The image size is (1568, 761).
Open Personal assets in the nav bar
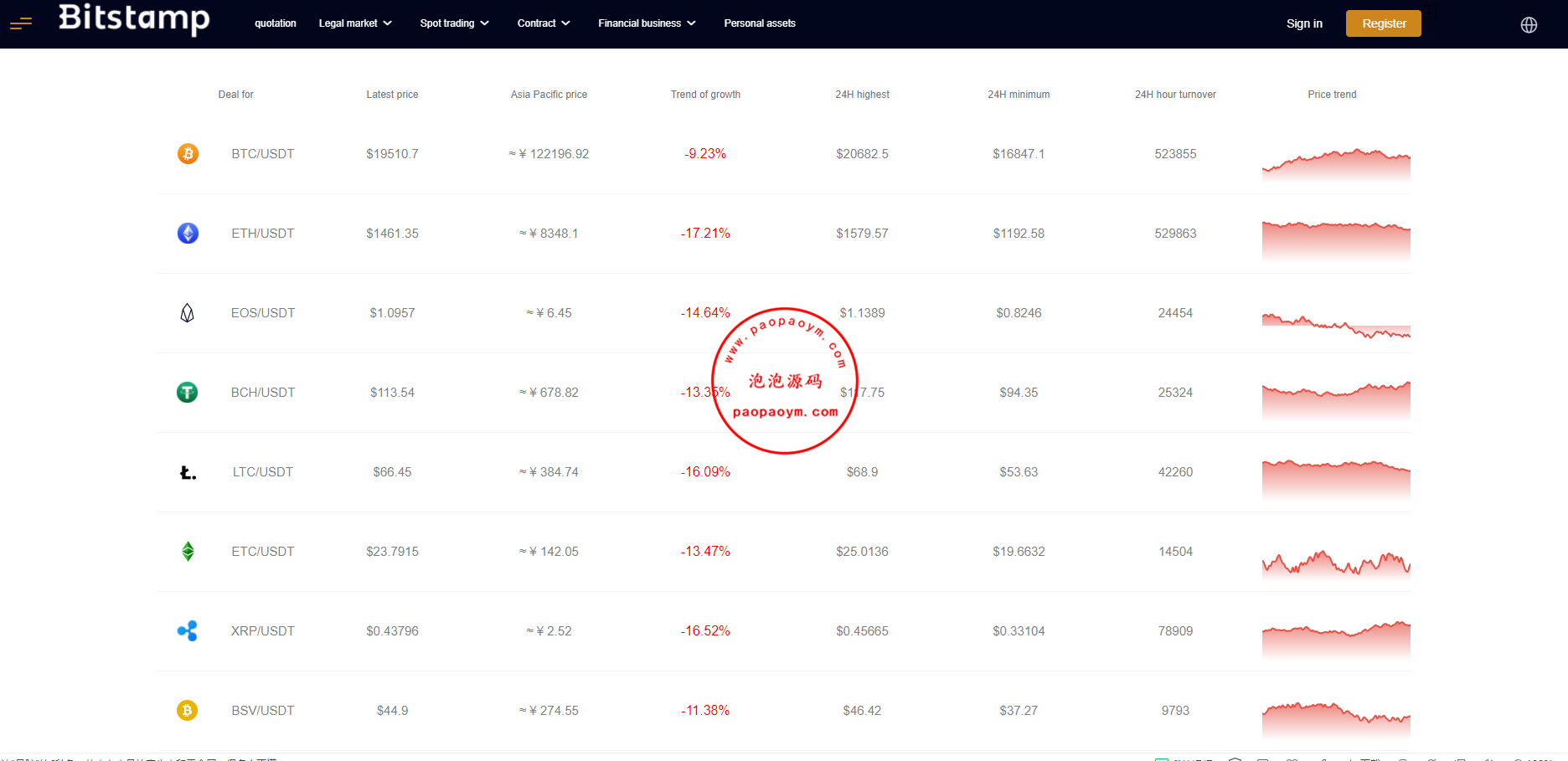click(x=760, y=23)
